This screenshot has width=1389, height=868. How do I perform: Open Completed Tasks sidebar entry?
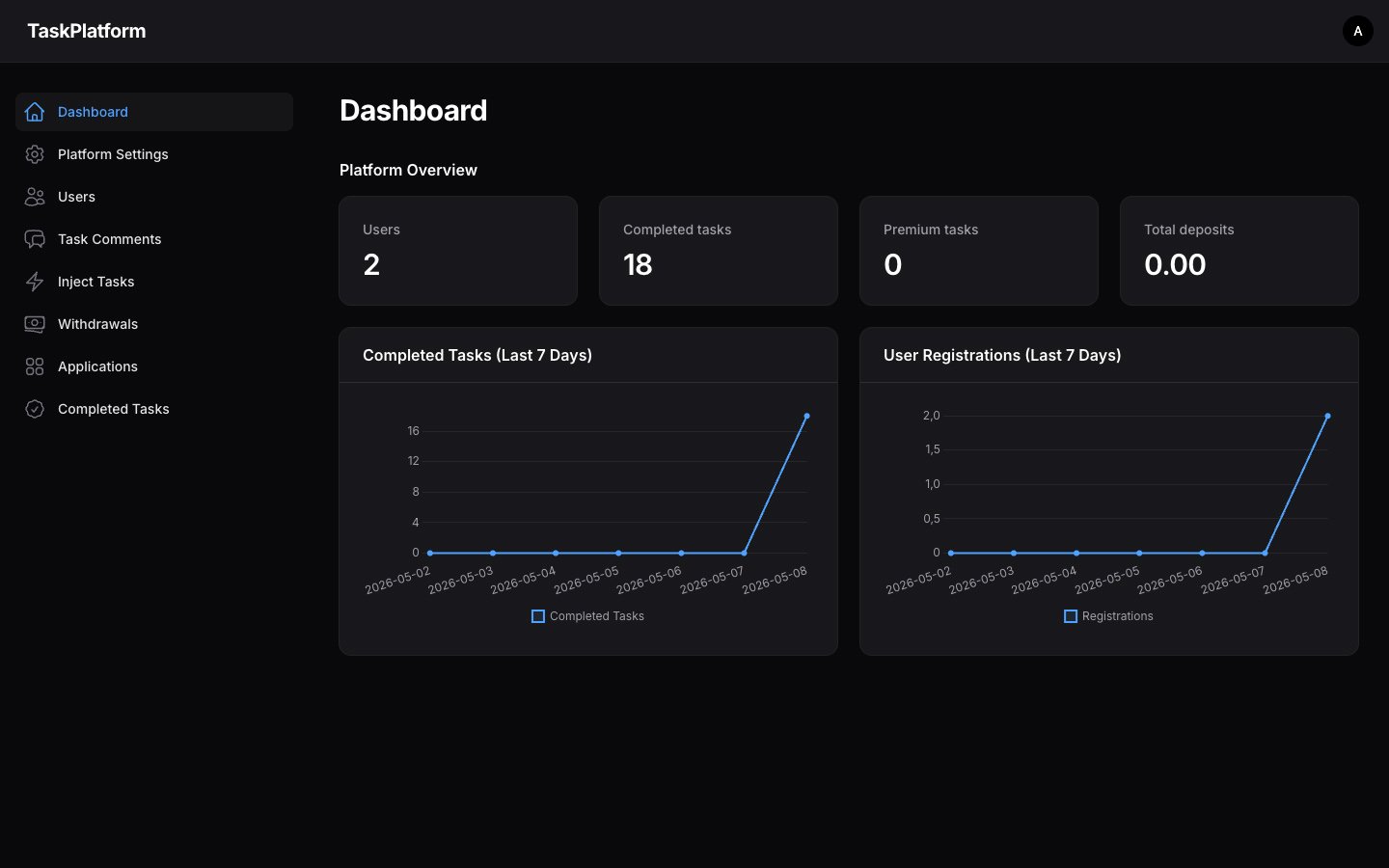(x=154, y=409)
